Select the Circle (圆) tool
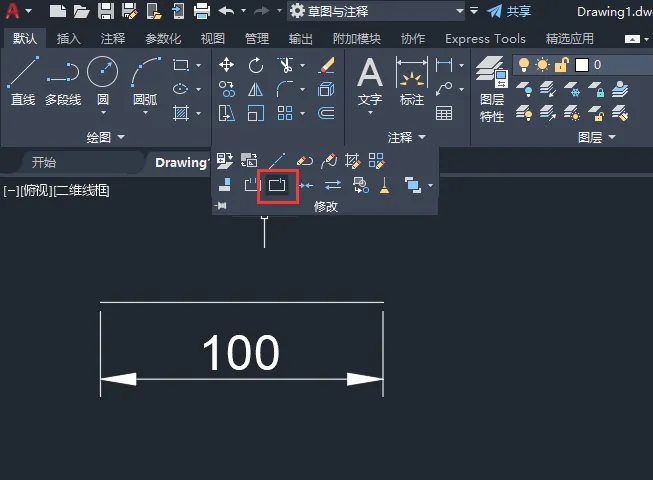The width and height of the screenshot is (653, 480). coord(102,82)
